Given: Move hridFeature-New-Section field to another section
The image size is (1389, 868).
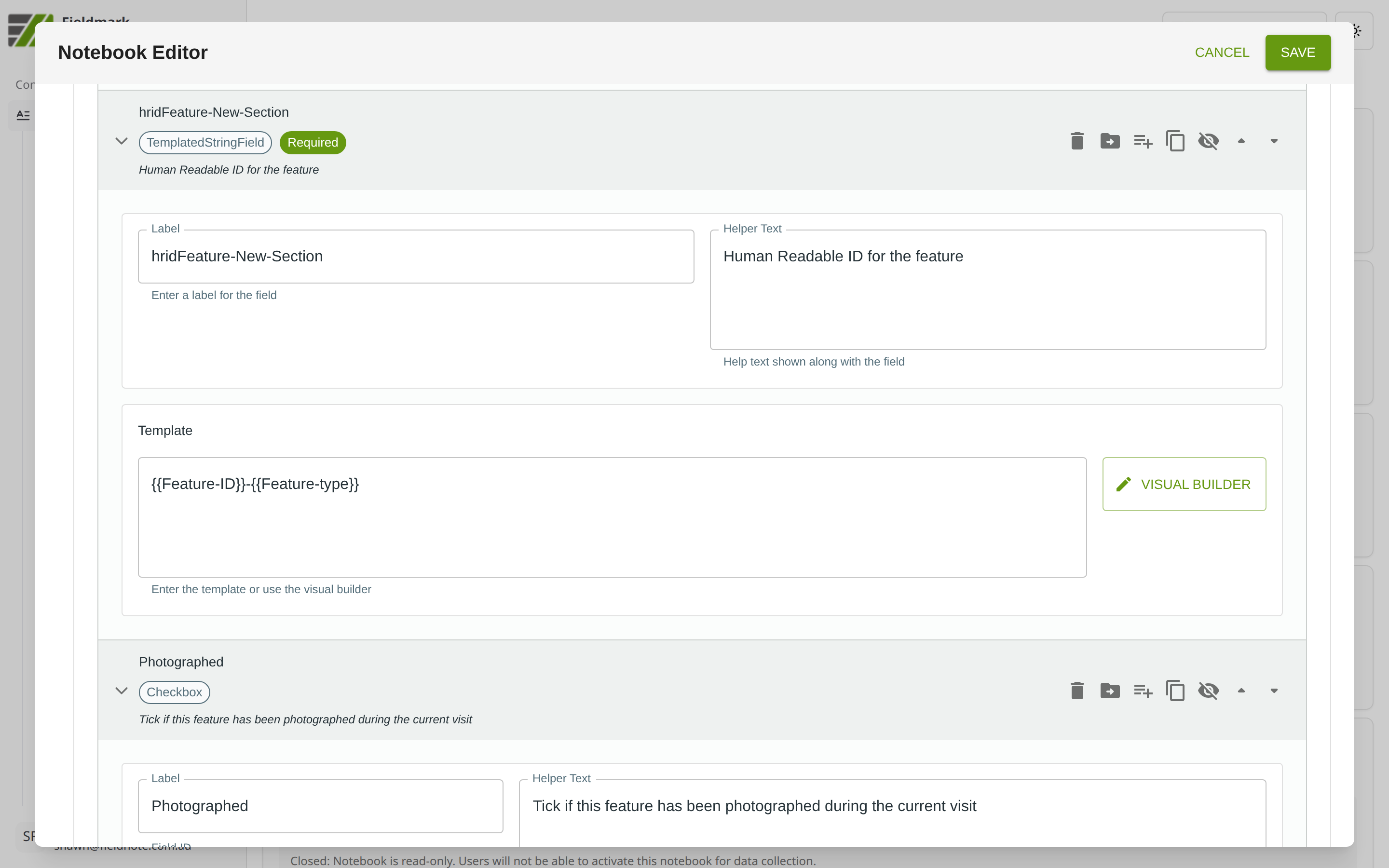Looking at the screenshot, I should 1109,141.
